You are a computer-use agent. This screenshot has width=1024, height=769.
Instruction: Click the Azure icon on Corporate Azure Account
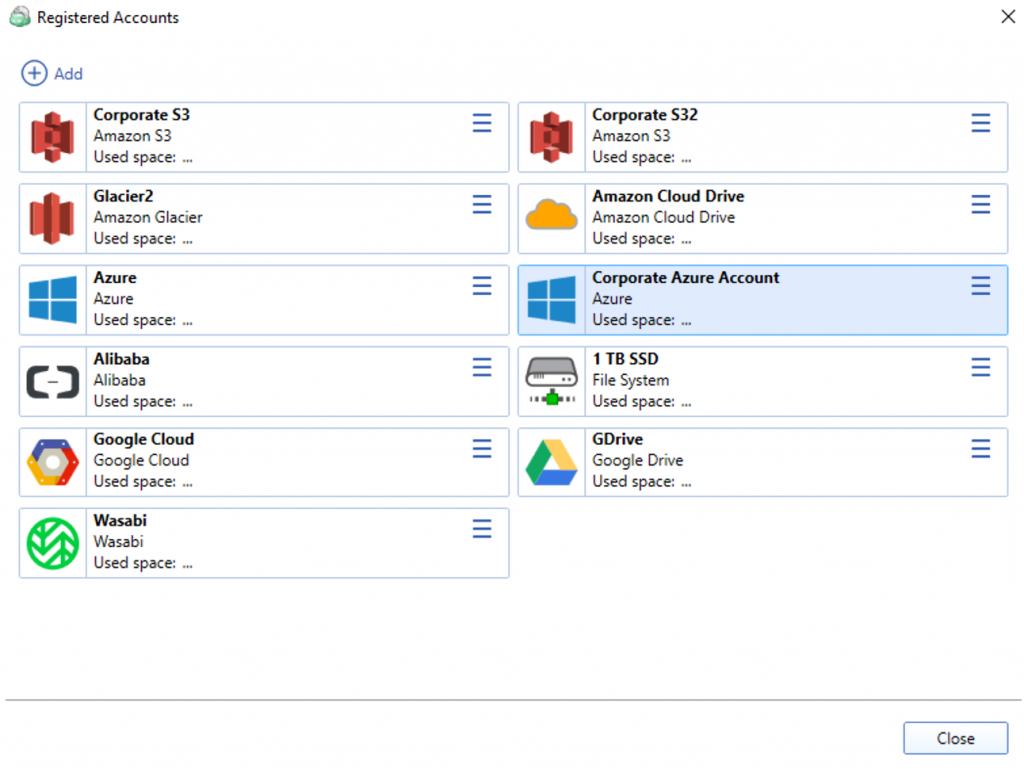551,299
